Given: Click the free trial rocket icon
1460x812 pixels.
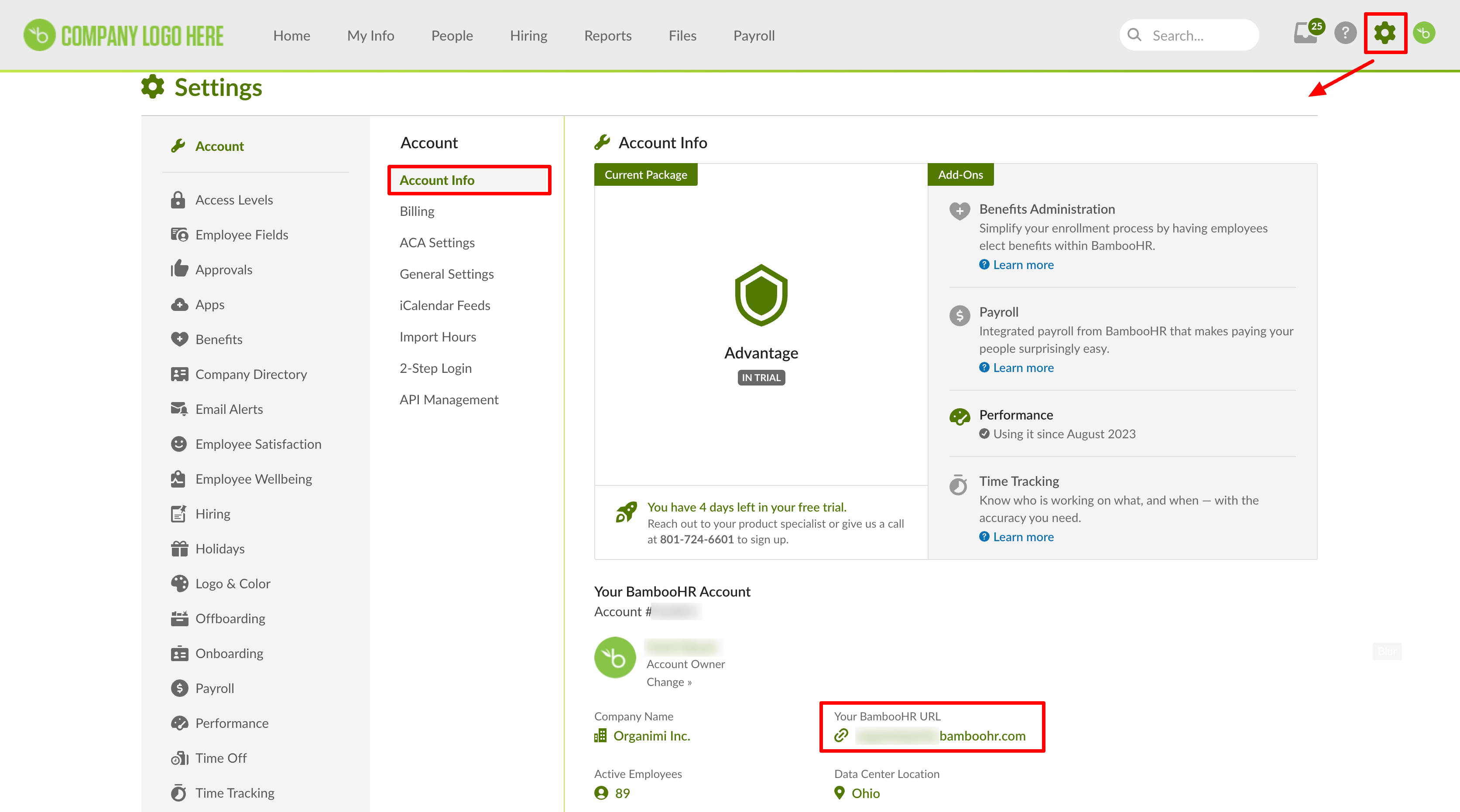Looking at the screenshot, I should coord(626,512).
